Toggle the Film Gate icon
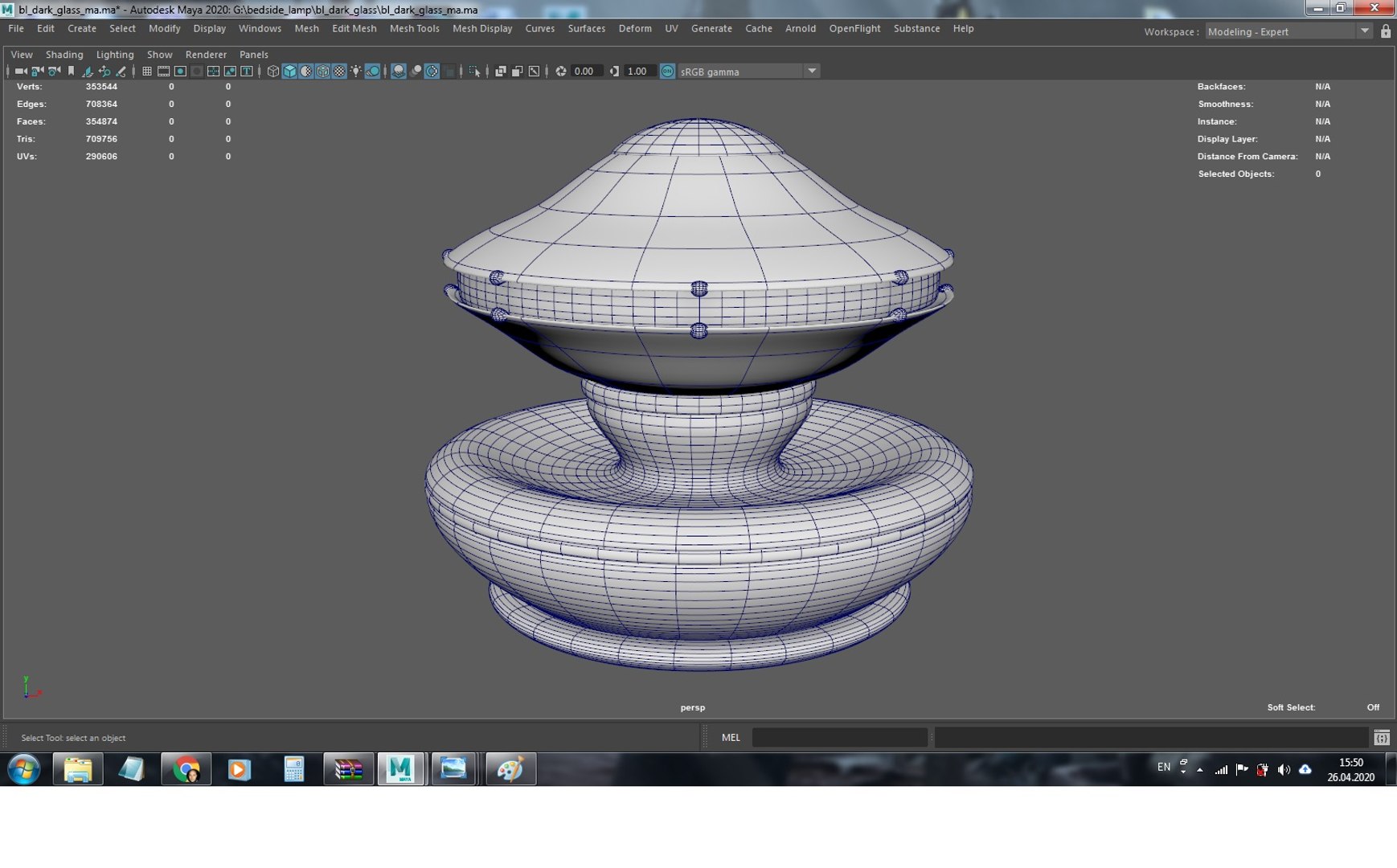The image size is (1397, 868). tap(164, 72)
